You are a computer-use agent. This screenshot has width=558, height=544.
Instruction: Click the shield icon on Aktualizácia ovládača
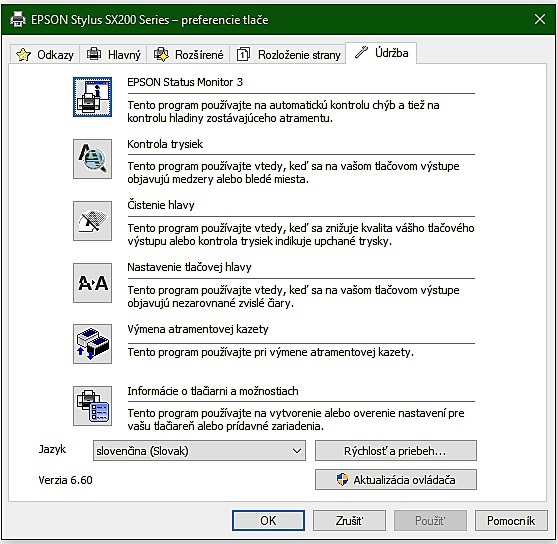(342, 479)
